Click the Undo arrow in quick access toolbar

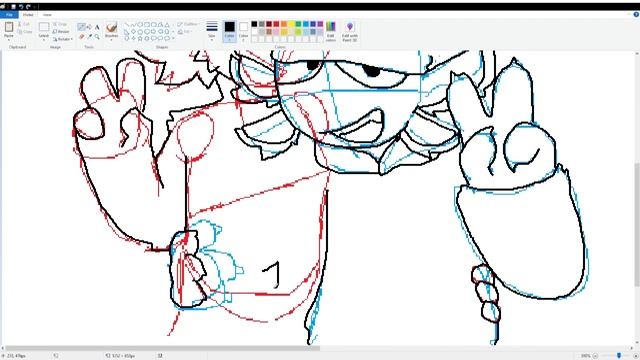pyautogui.click(x=21, y=7)
